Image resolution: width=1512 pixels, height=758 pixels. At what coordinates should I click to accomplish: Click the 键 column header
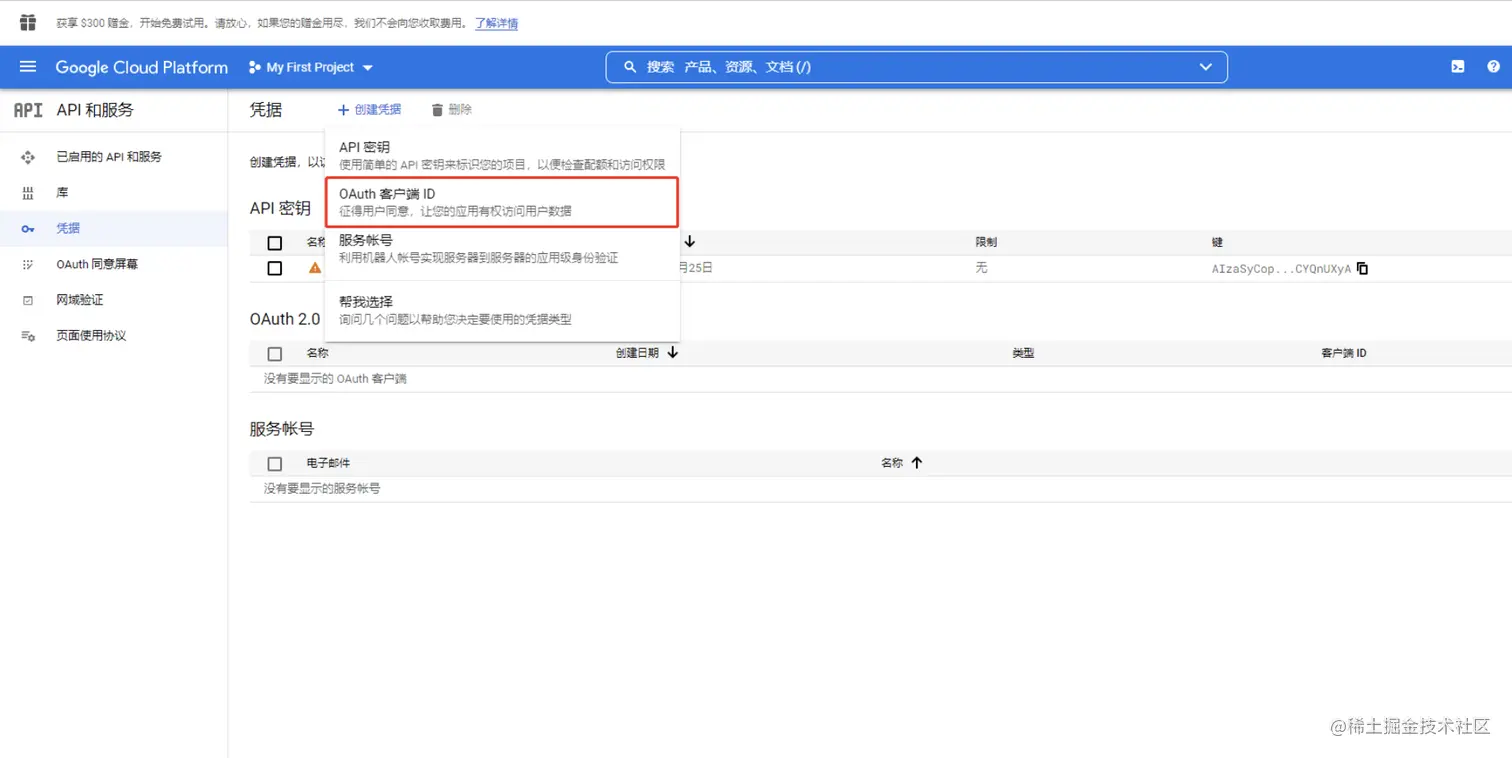pyautogui.click(x=1217, y=242)
